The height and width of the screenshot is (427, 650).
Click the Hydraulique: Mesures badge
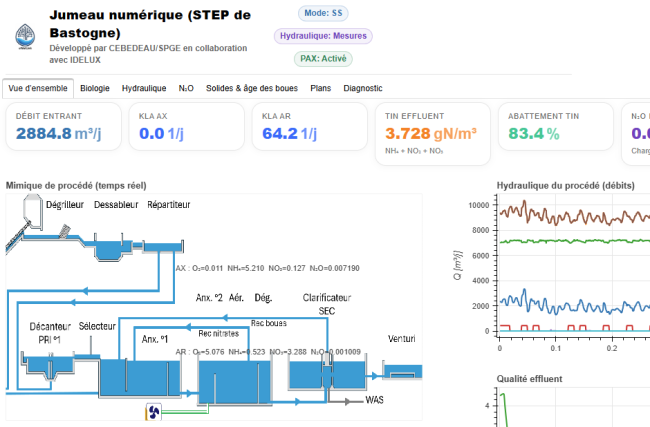tap(323, 36)
